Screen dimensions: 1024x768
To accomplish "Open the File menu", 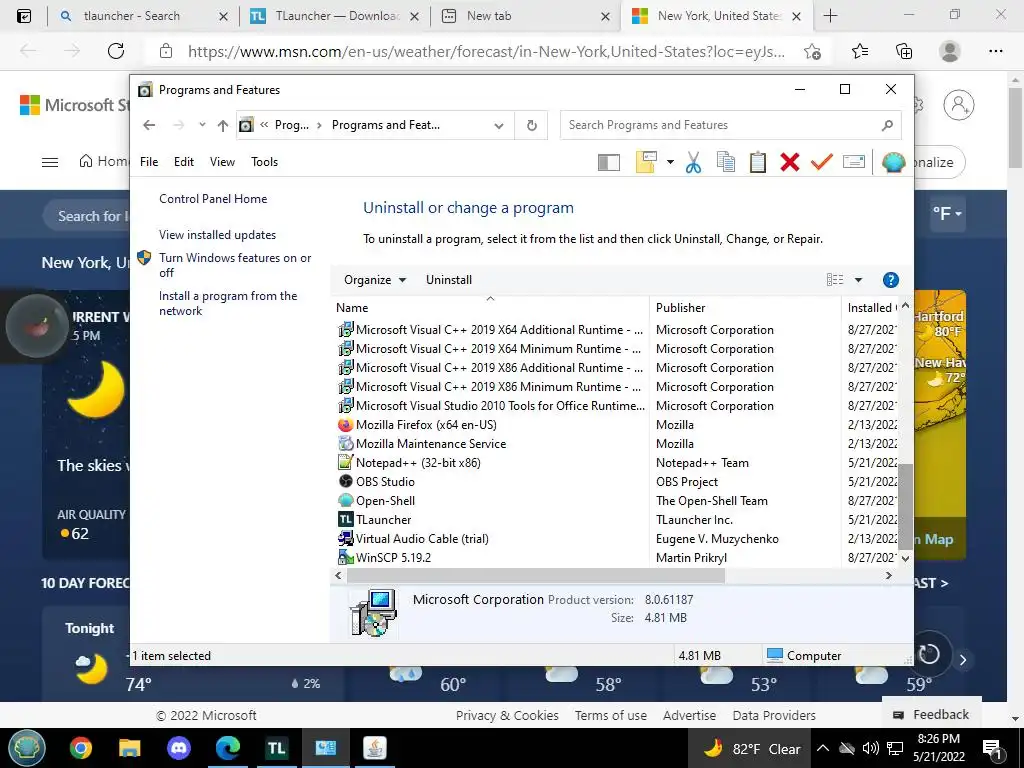I will click(149, 162).
